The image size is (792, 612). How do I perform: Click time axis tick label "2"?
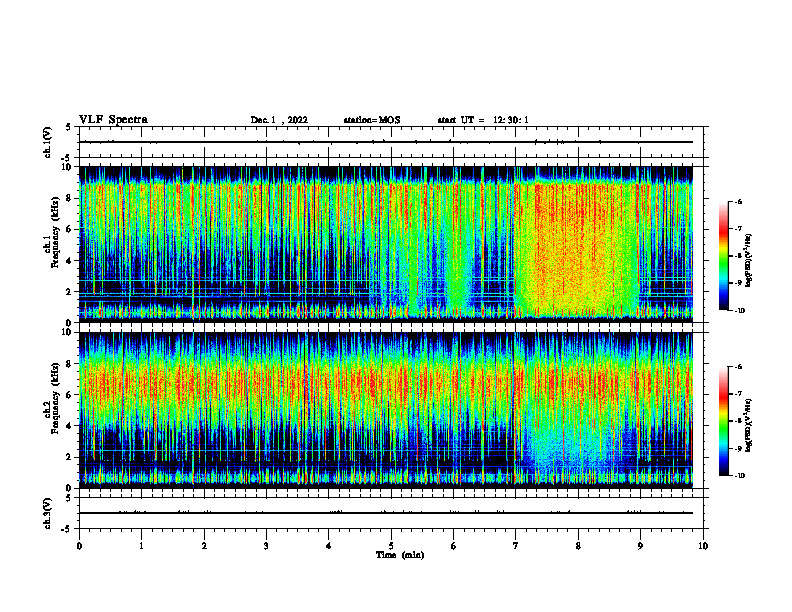[x=204, y=546]
